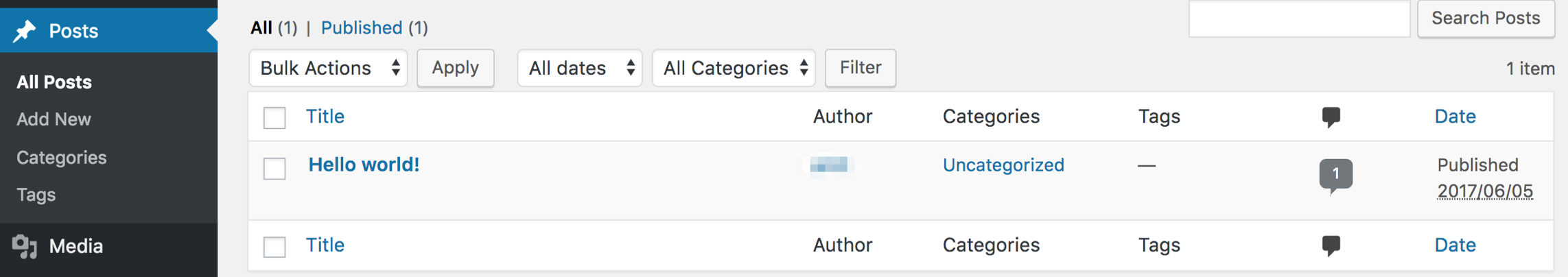Open the comment count bubble showing 1
Screen dimensions: 1568x277
1335,174
